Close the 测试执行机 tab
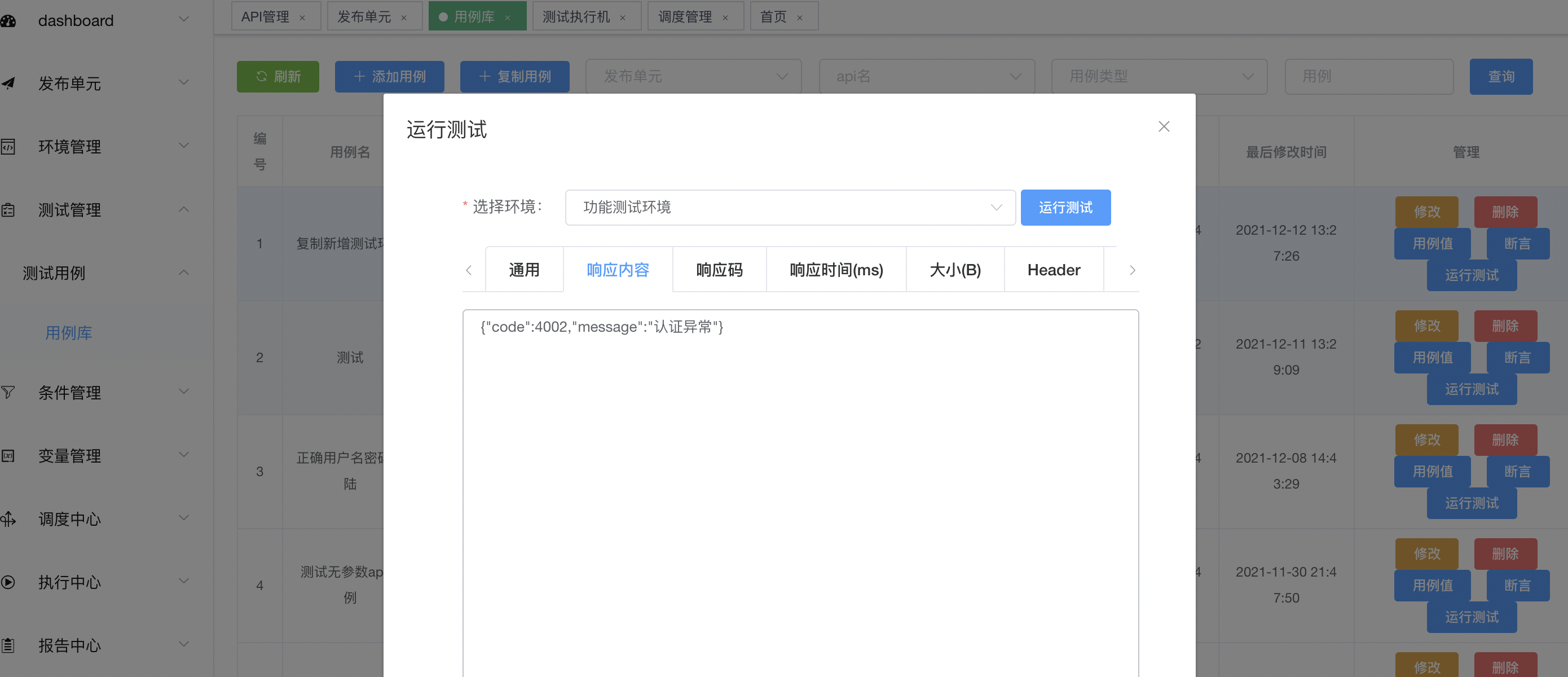 coord(623,17)
